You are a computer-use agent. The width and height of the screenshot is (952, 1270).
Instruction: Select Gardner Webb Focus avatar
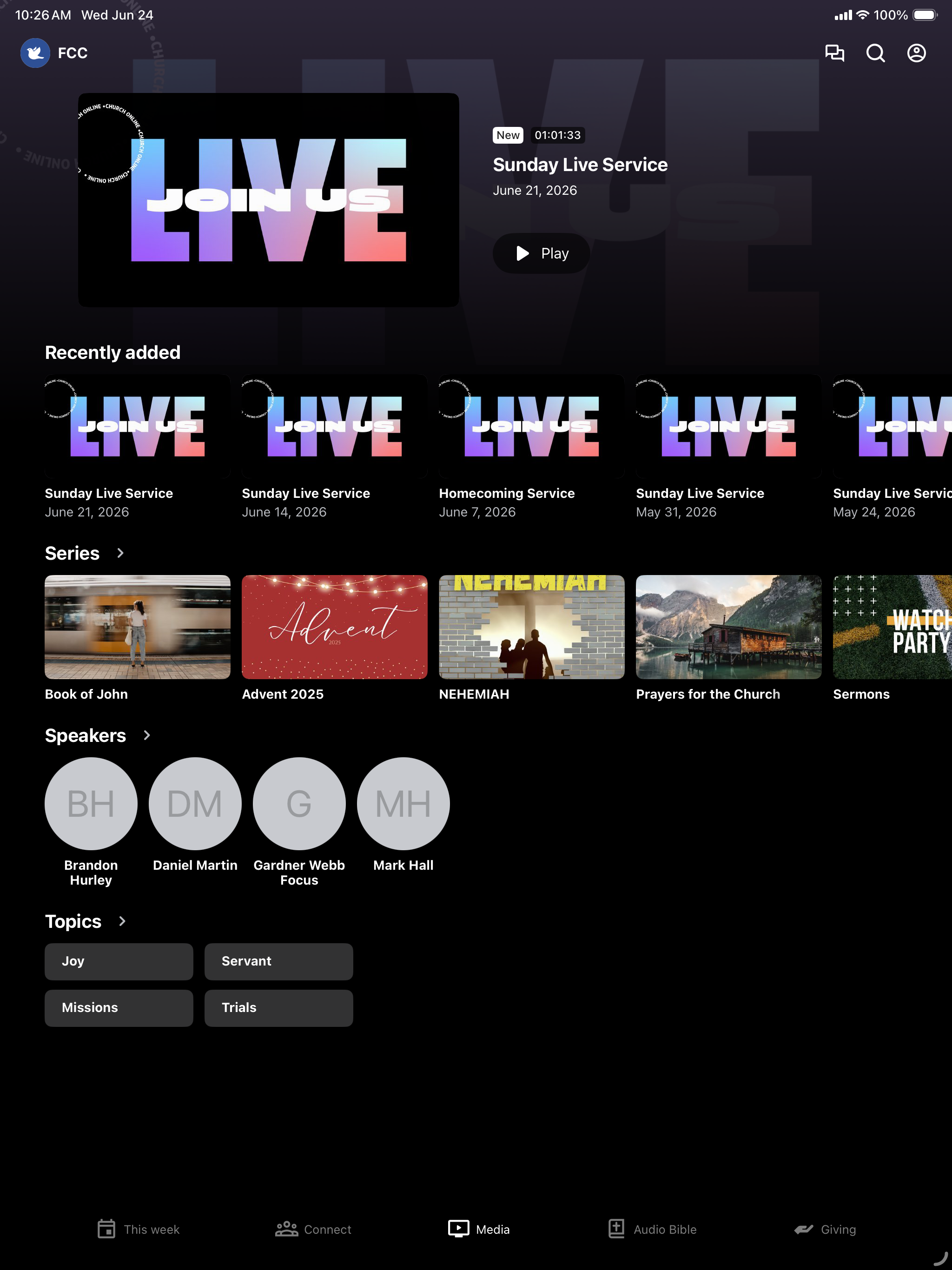pyautogui.click(x=298, y=803)
